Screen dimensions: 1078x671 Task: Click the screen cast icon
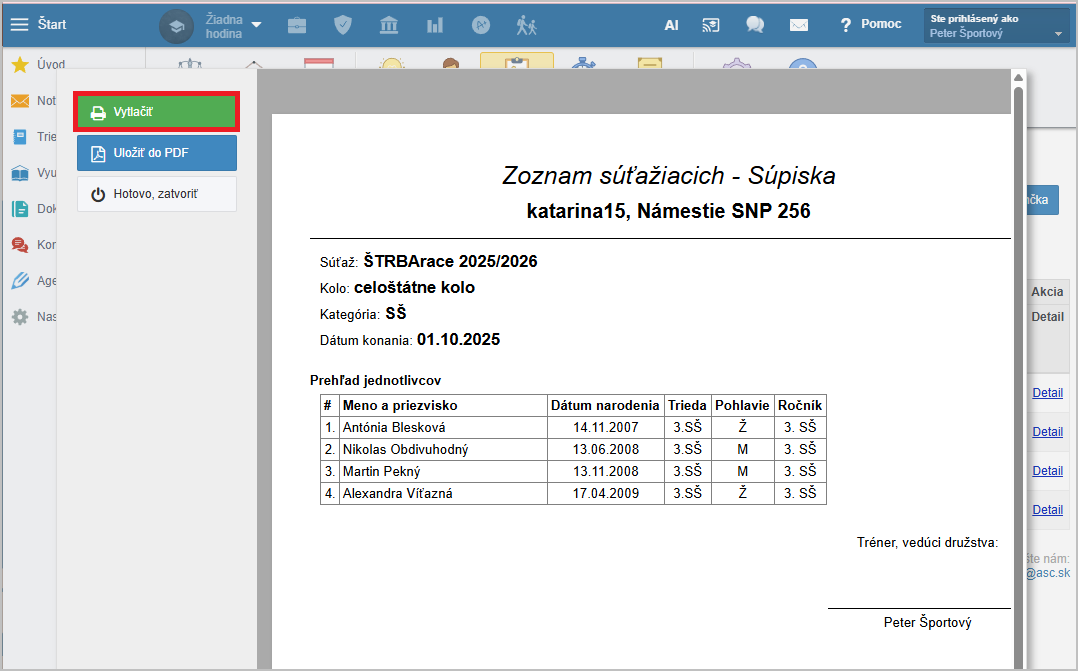[711, 25]
